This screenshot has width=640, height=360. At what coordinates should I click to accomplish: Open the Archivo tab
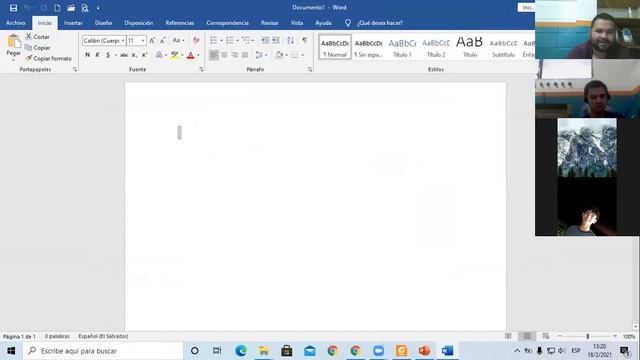[16, 23]
